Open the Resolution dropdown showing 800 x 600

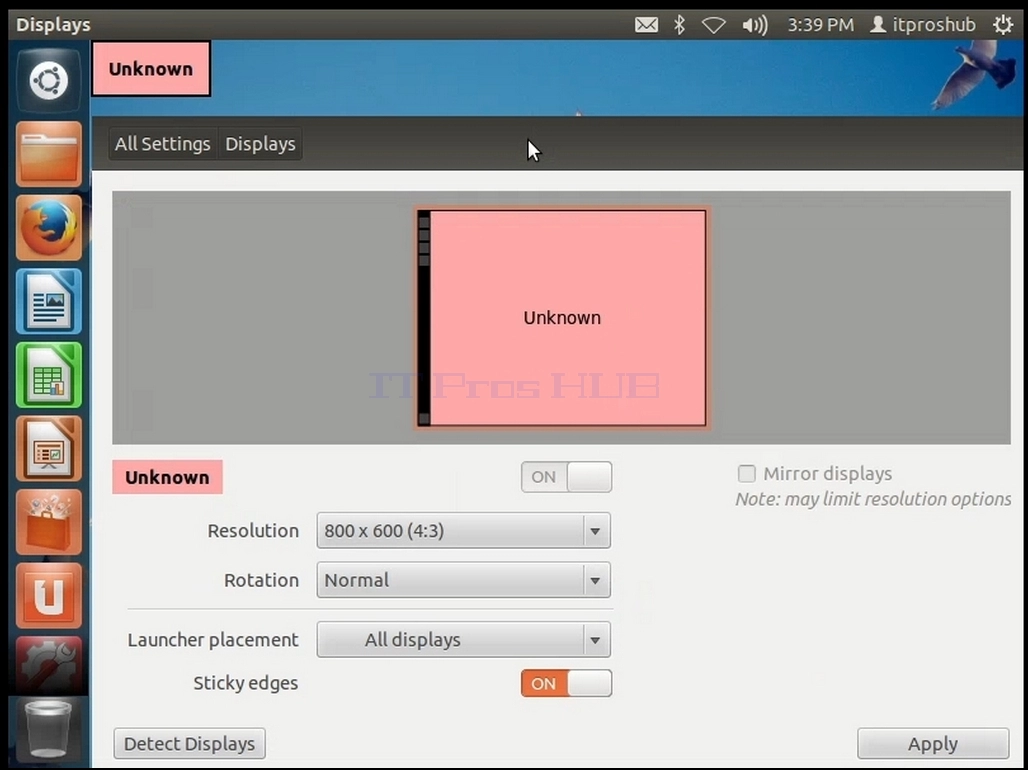click(464, 531)
